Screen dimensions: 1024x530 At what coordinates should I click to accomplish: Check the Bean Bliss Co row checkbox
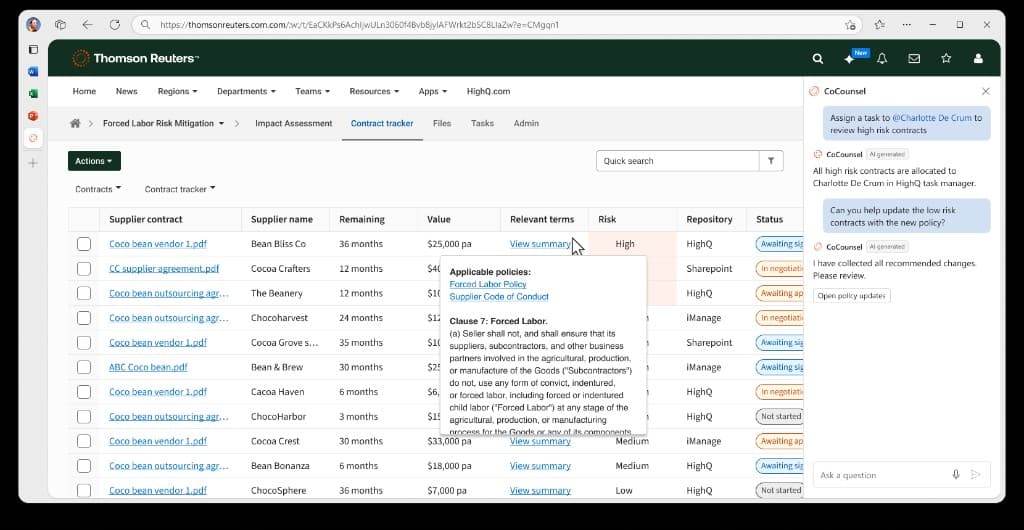click(x=84, y=244)
